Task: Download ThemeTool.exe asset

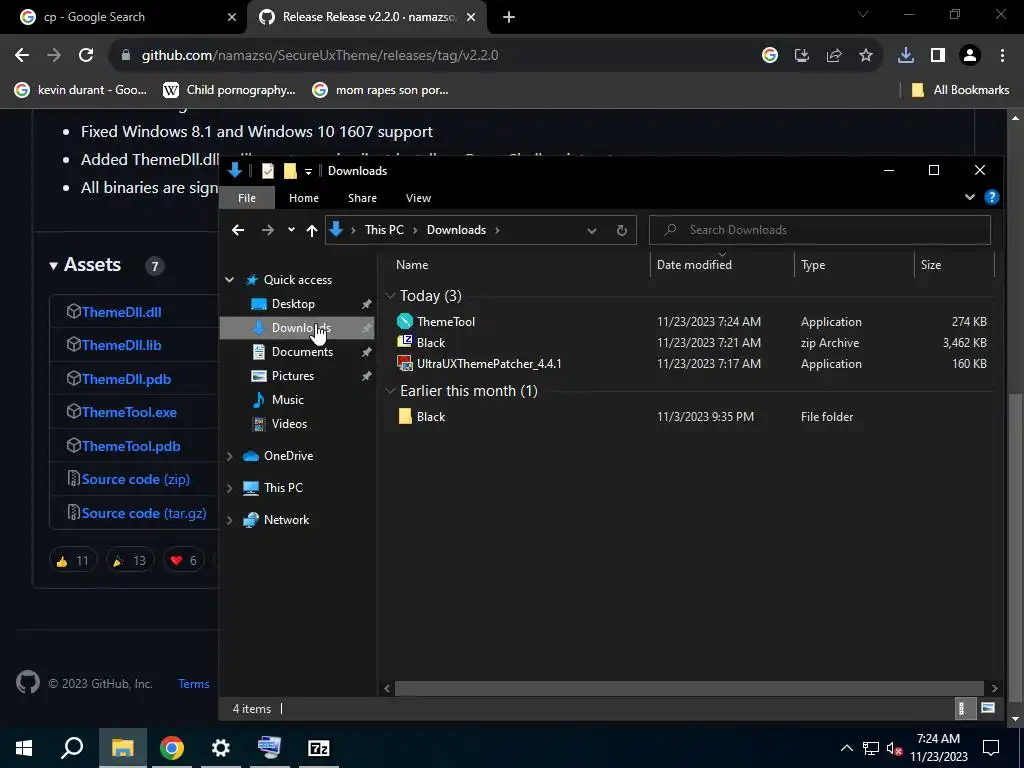Action: [129, 412]
